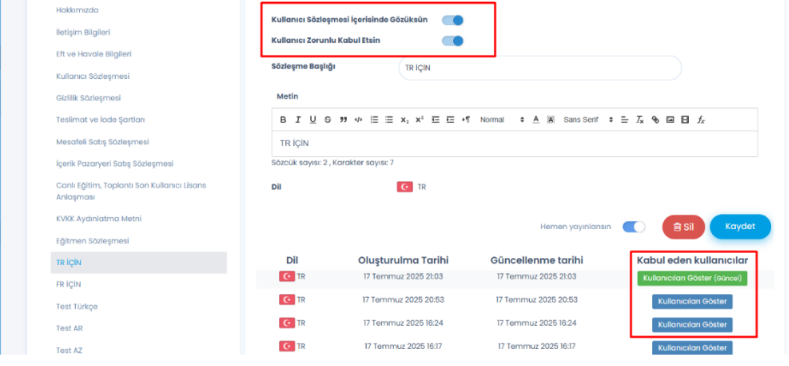Image resolution: width=789 pixels, height=366 pixels.
Task: Open Eğitmen Sözleşmesi in the sidebar
Action: coord(93,241)
